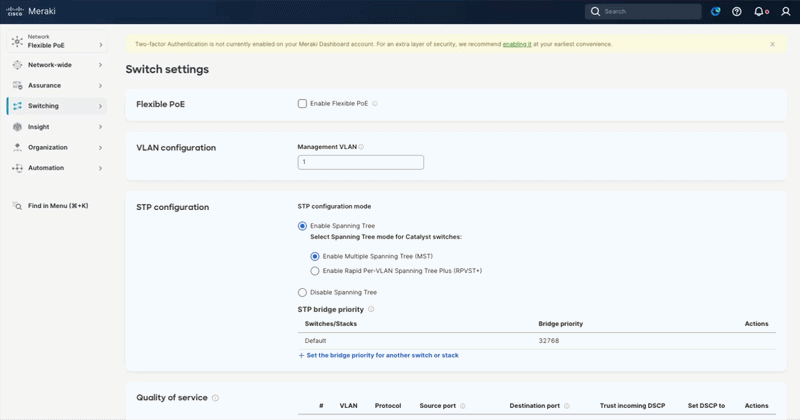Click VLAN column header in QoS table

[348, 406]
